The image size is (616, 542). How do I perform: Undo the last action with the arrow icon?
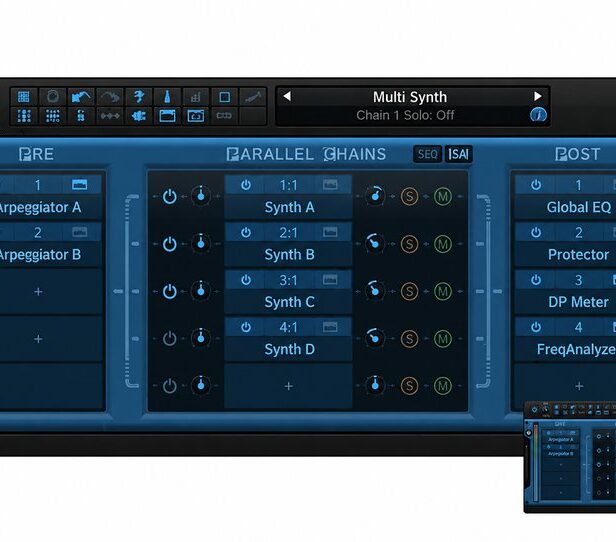[81, 97]
